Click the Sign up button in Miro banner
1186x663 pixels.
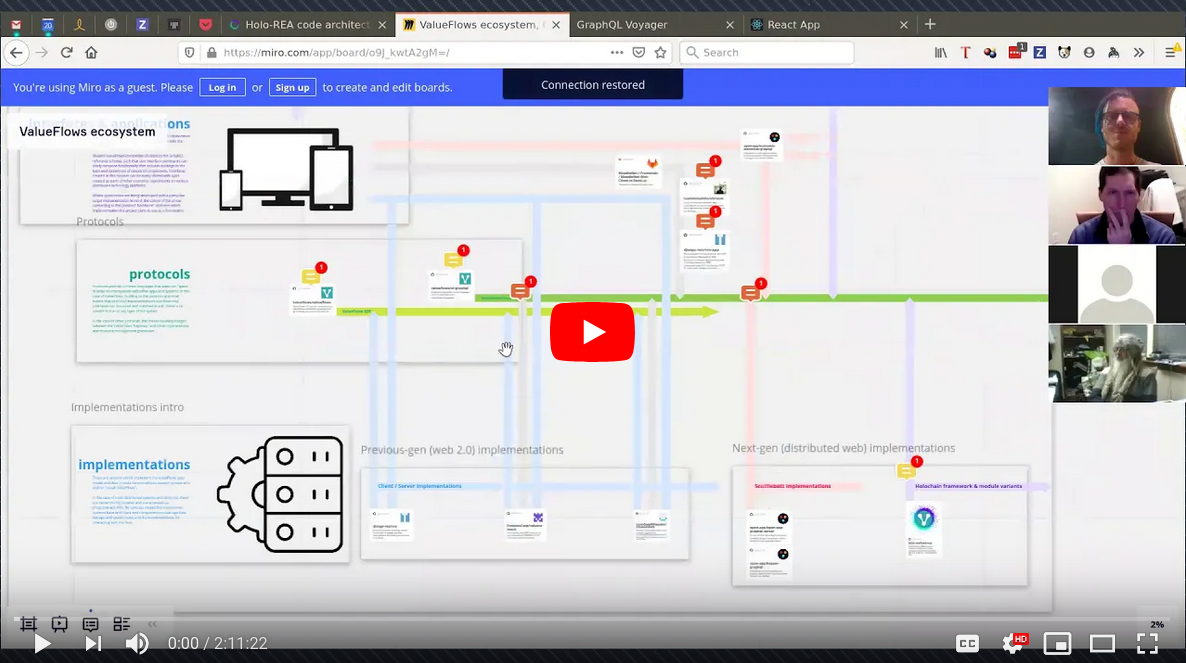(292, 87)
